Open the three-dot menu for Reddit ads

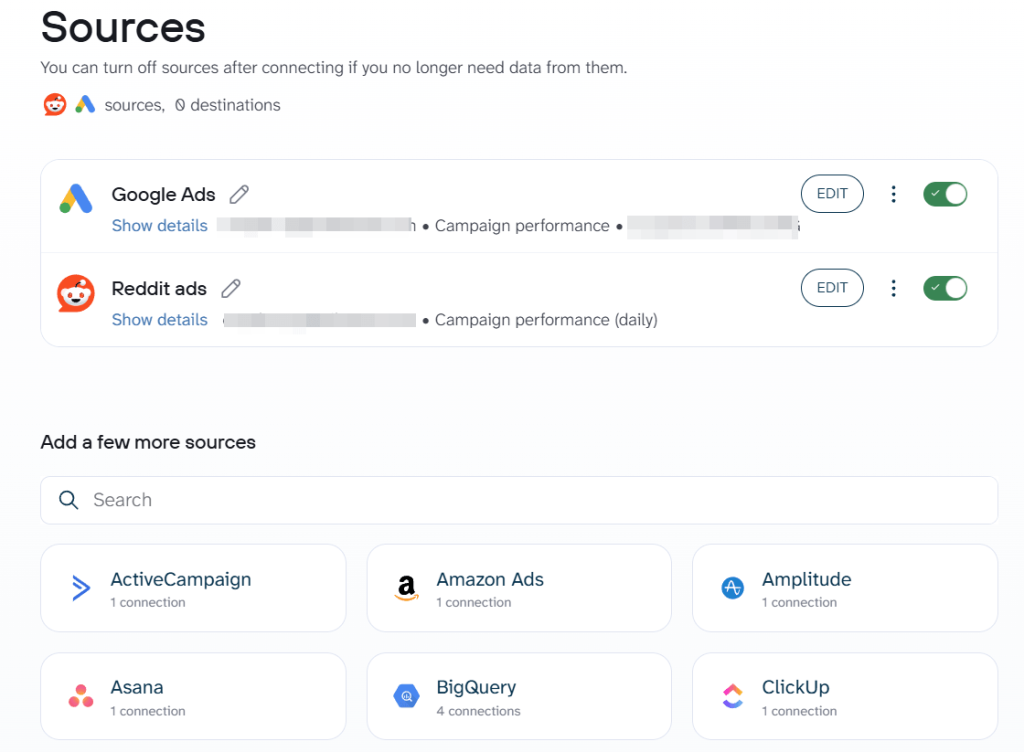point(893,287)
